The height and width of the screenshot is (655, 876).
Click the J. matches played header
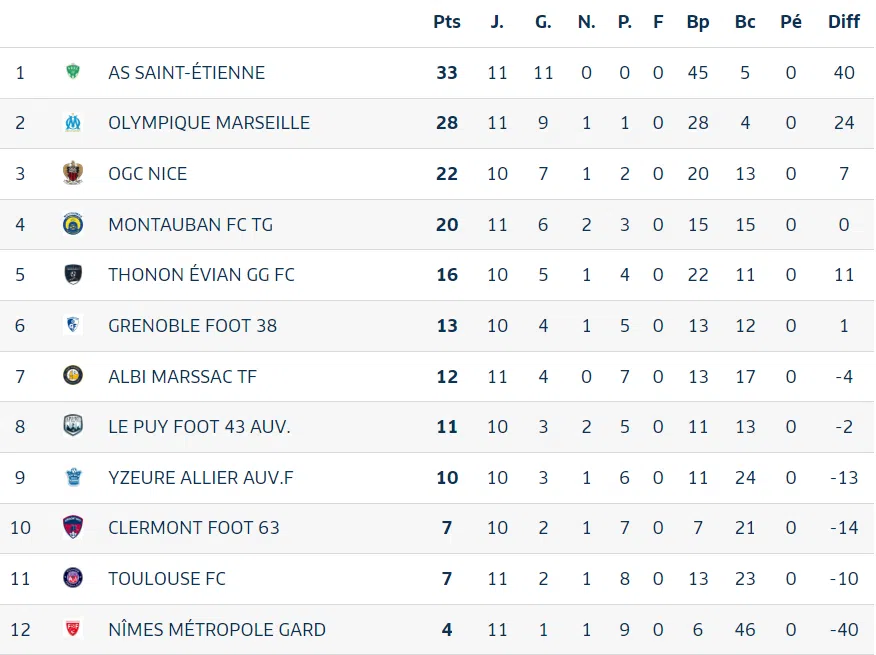[x=497, y=22]
